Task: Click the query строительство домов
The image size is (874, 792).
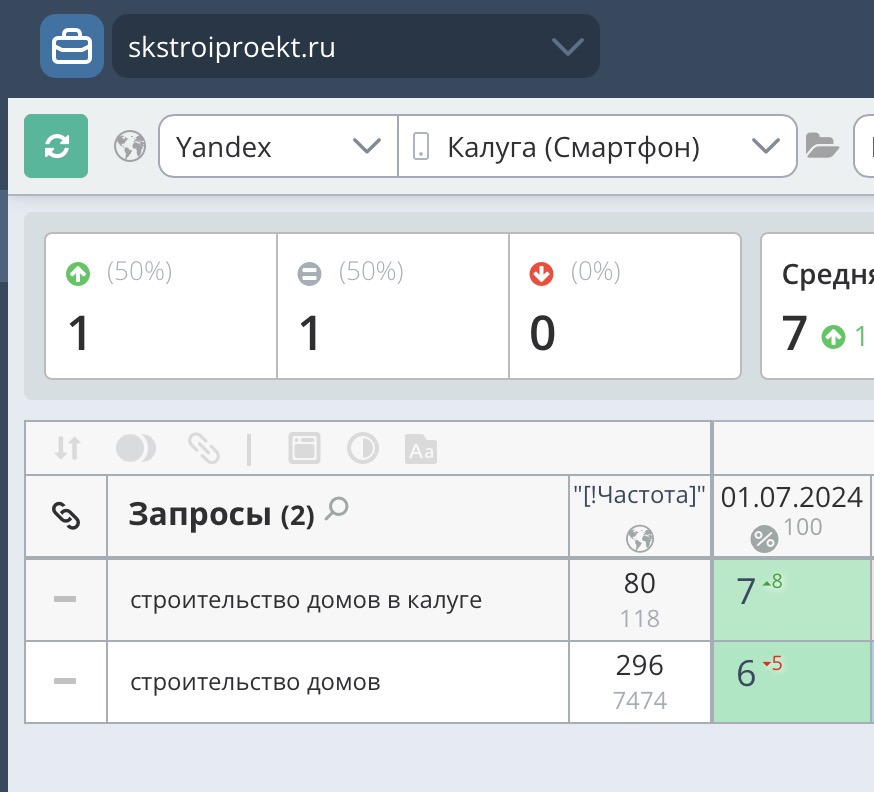Action: (x=255, y=683)
